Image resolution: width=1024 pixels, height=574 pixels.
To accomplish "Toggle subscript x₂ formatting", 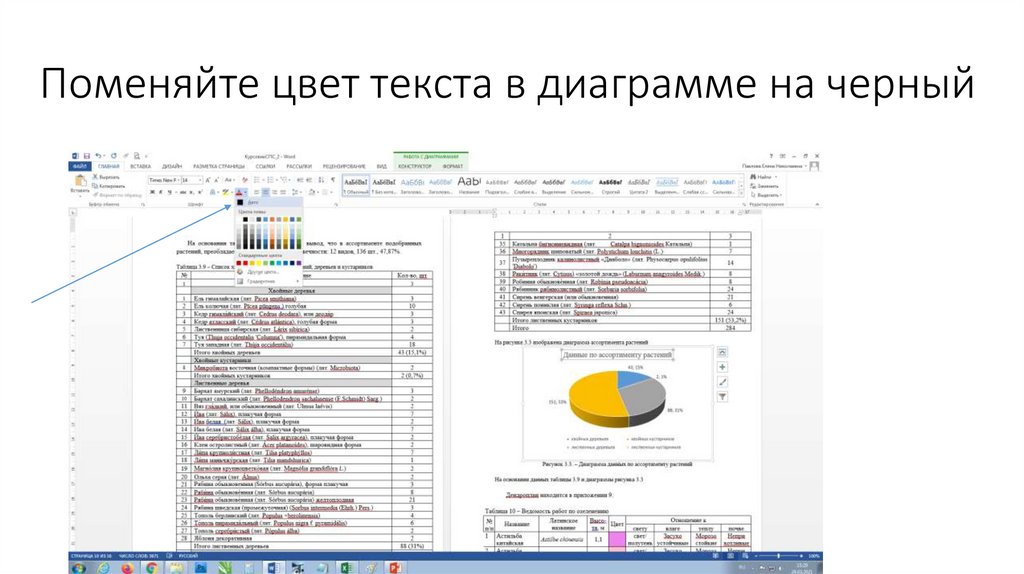I will pos(191,192).
